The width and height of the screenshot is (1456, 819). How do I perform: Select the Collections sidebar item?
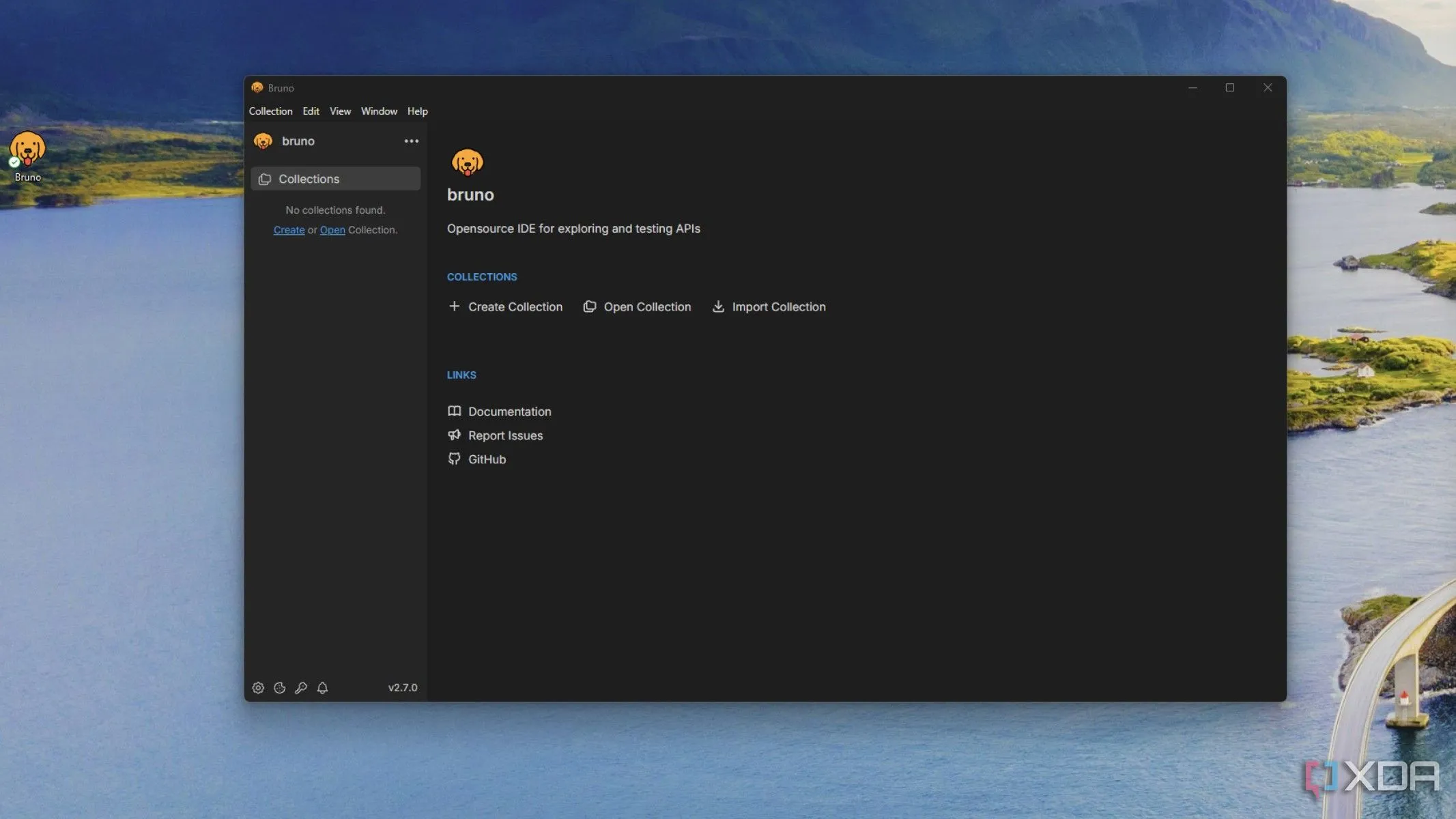pyautogui.click(x=335, y=179)
